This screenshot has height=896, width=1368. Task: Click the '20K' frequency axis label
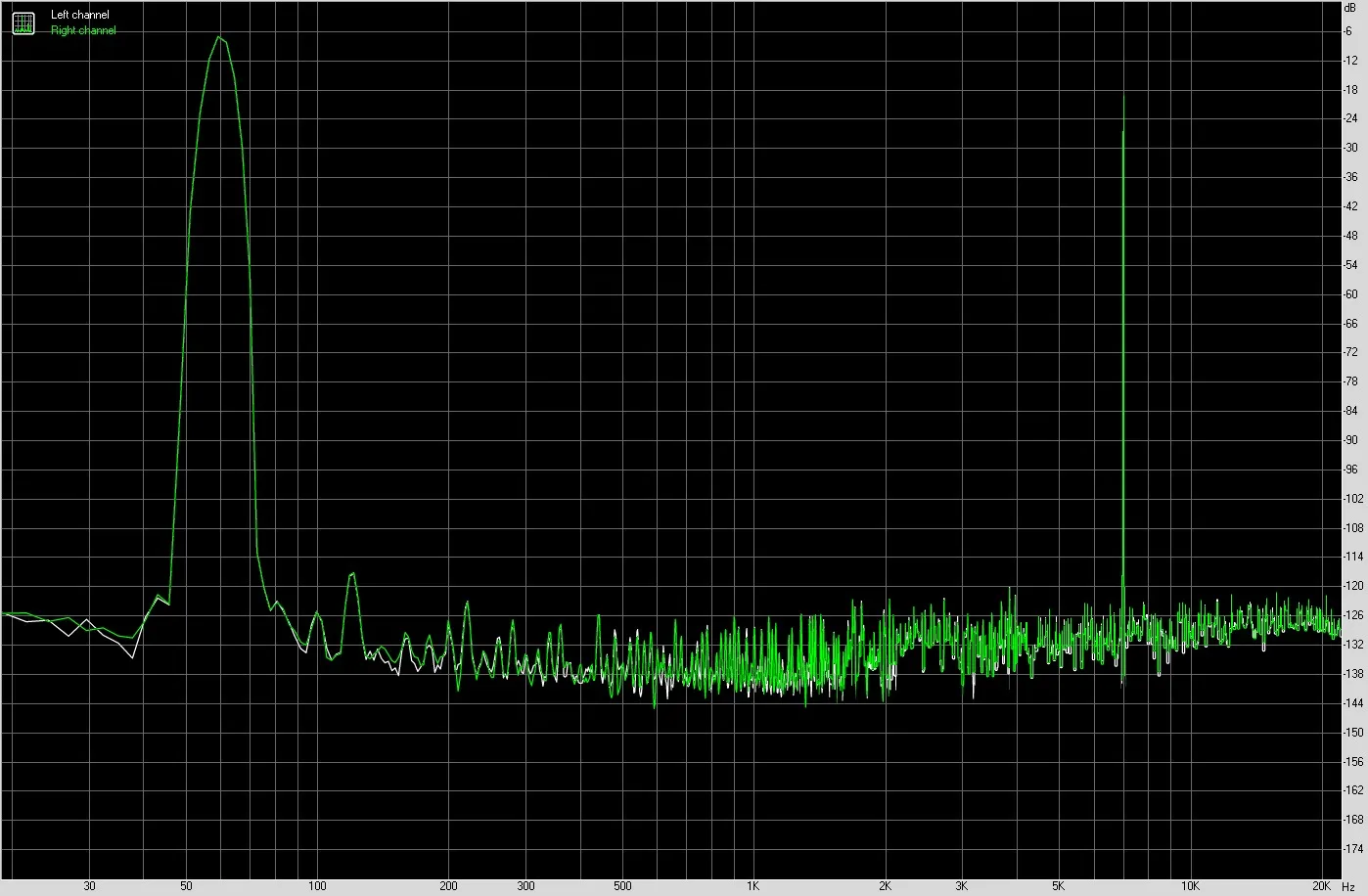1321,886
